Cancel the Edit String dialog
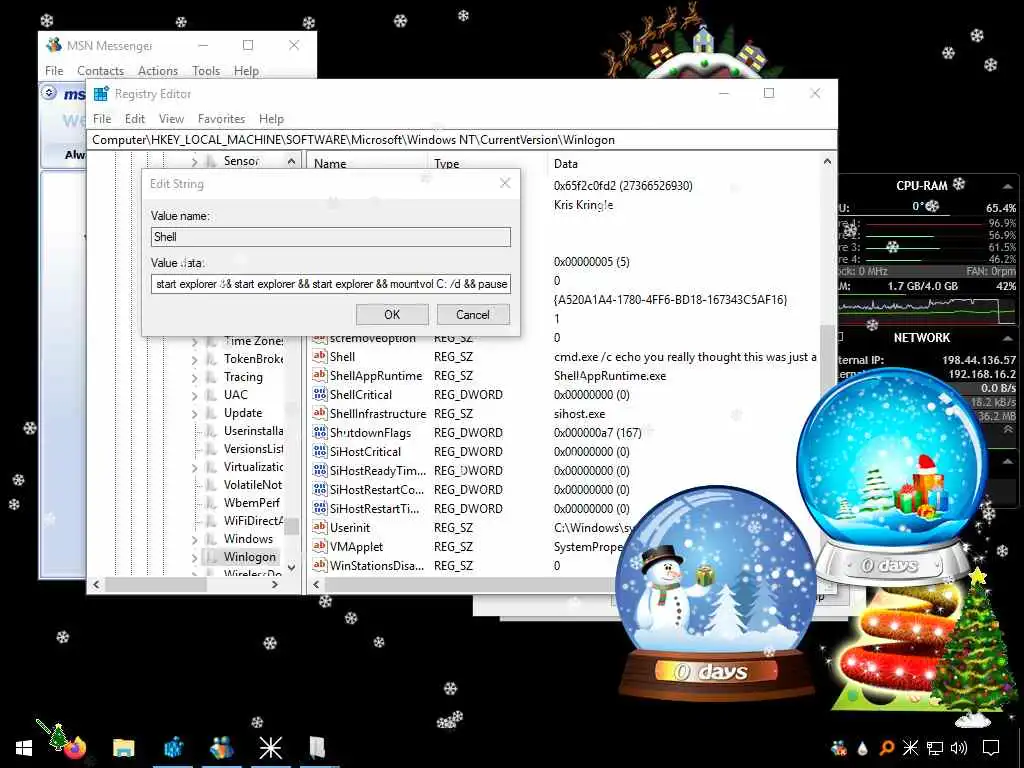The image size is (1024, 768). 473,315
